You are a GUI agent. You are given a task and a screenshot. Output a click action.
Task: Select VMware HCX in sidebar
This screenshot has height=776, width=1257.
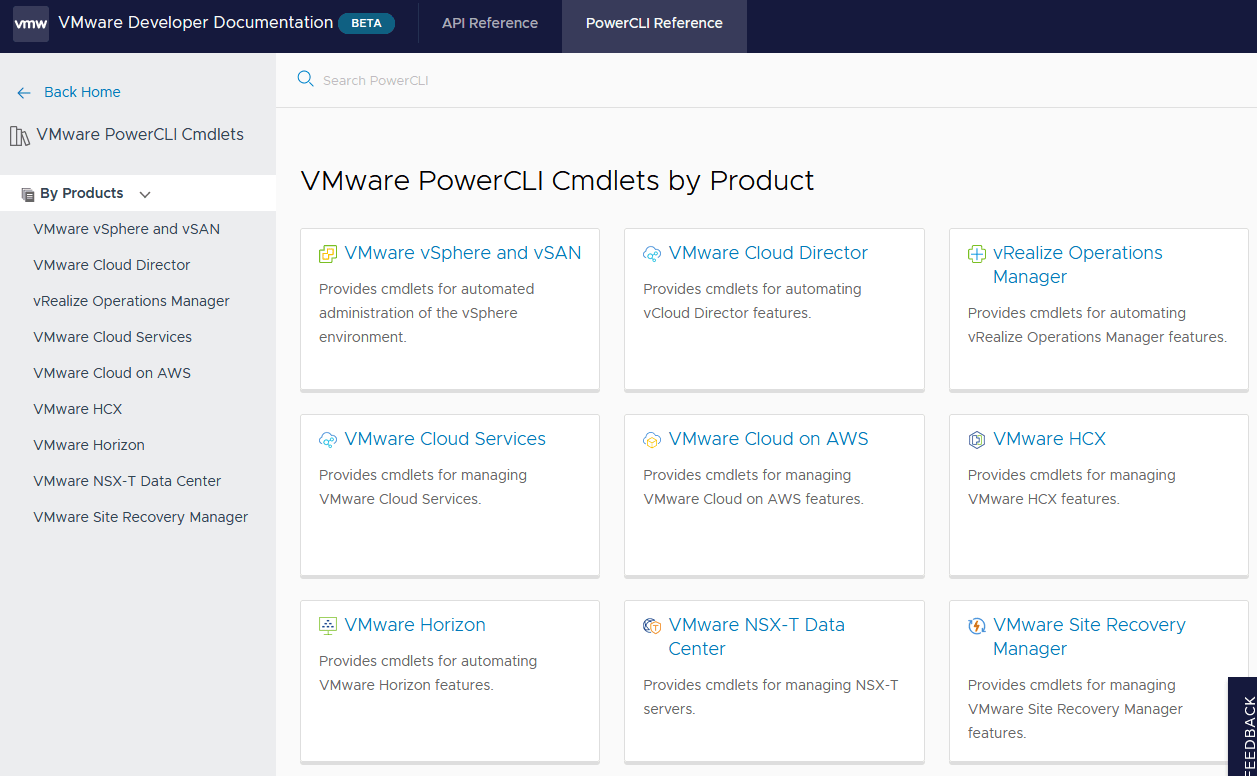[77, 409]
